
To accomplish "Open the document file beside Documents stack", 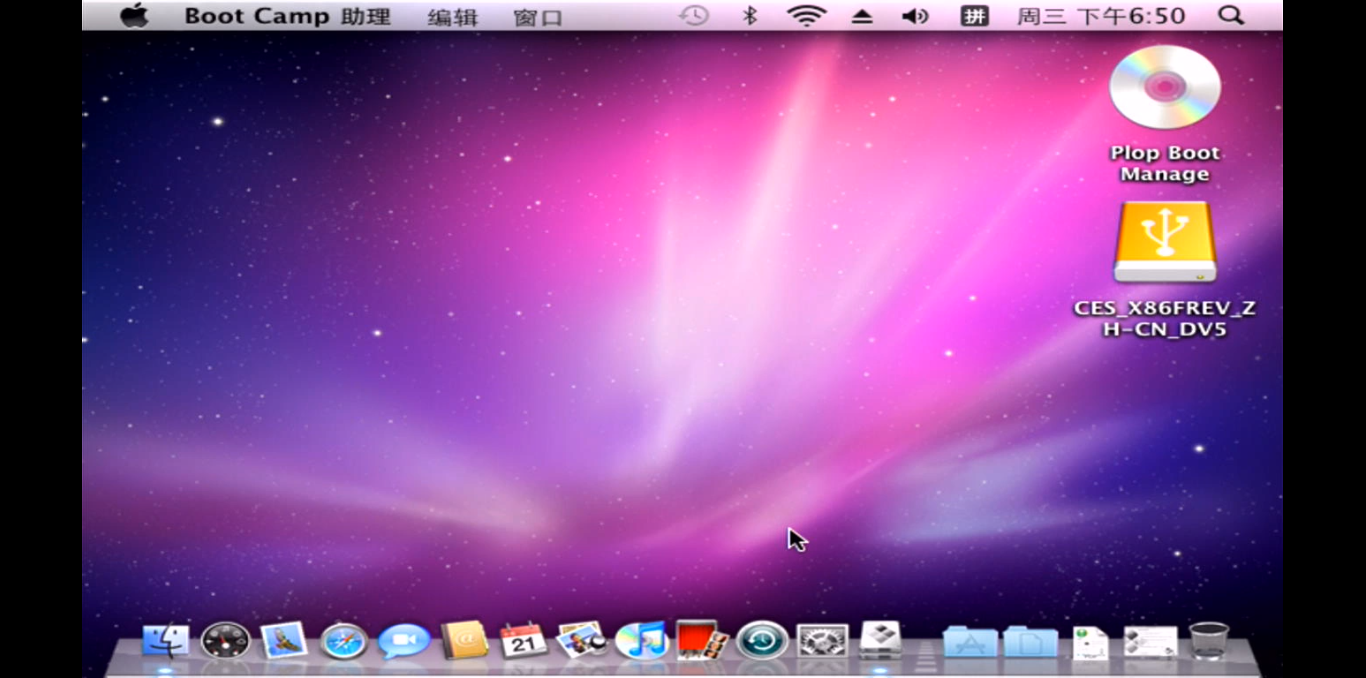I will (x=1090, y=643).
